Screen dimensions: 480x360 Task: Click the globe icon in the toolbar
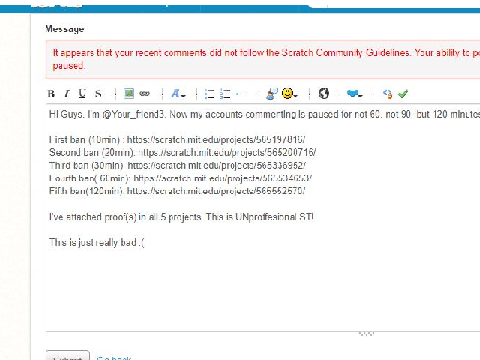[x=323, y=93]
